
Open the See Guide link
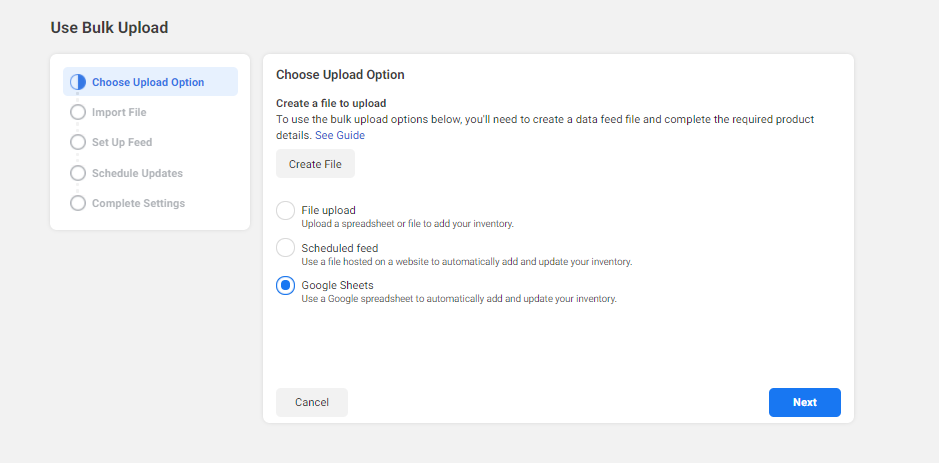pos(340,135)
